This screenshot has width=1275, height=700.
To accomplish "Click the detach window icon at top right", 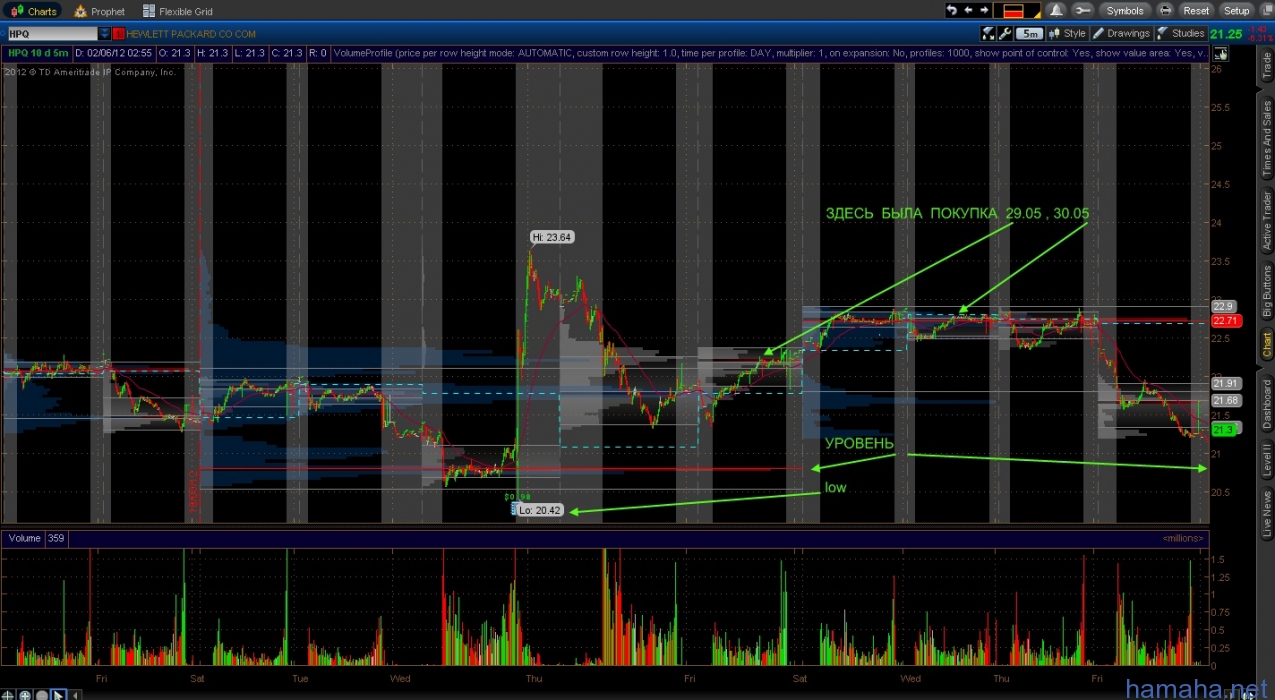I will pyautogui.click(x=1265, y=10).
